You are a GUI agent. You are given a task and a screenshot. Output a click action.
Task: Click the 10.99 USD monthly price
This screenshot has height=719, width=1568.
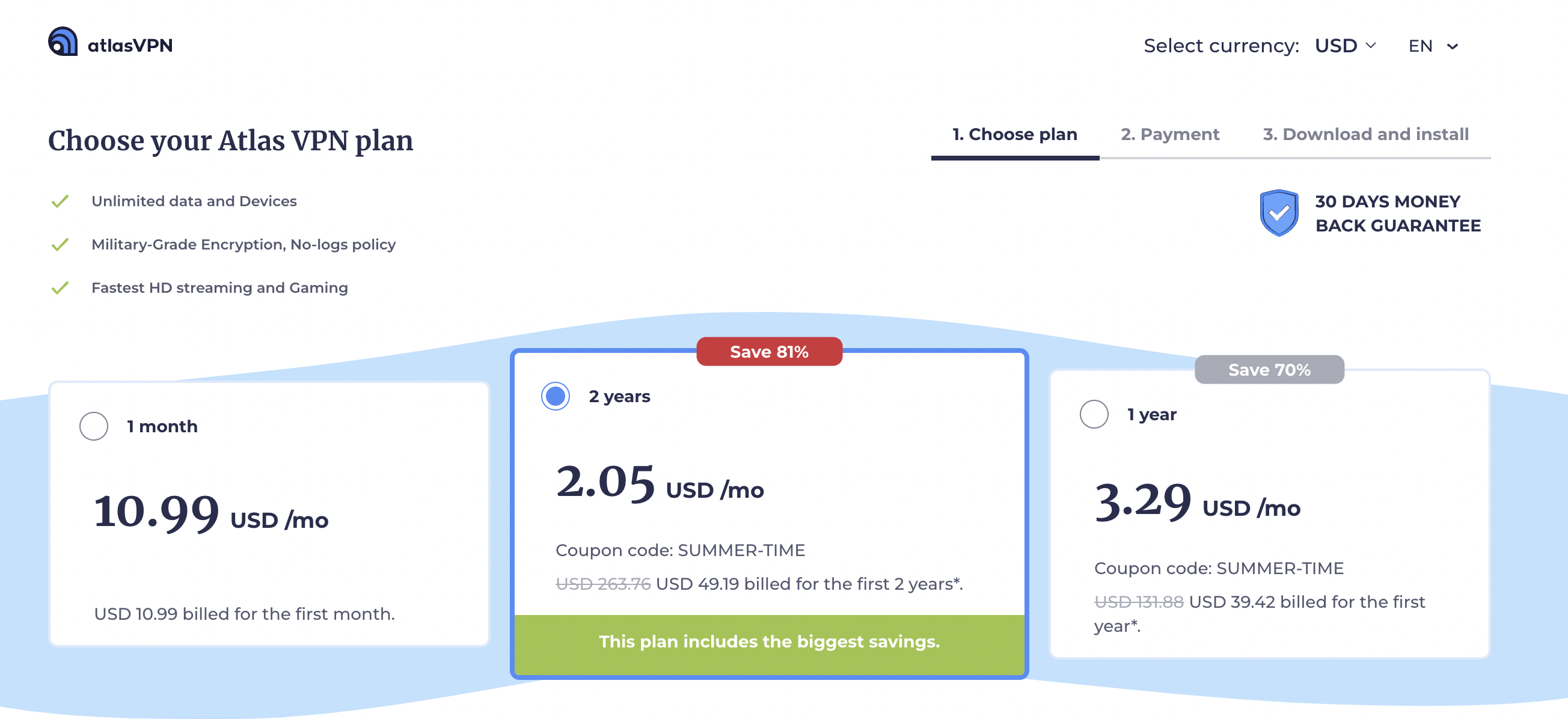pyautogui.click(x=156, y=515)
